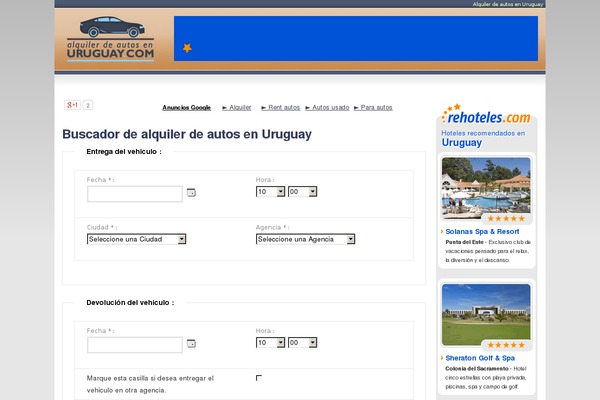Open the Alquiler ad link
Viewport: 600px width, 400px height.
(x=237, y=108)
